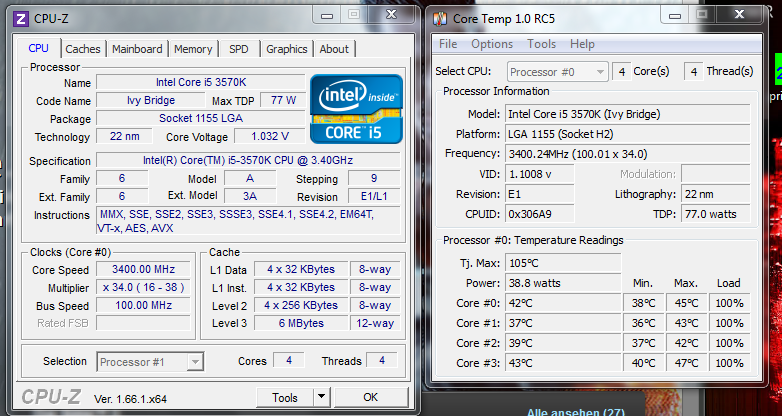Screen dimensions: 782x416
Task: Open the About tab in CPU-Z
Action: pyautogui.click(x=334, y=49)
